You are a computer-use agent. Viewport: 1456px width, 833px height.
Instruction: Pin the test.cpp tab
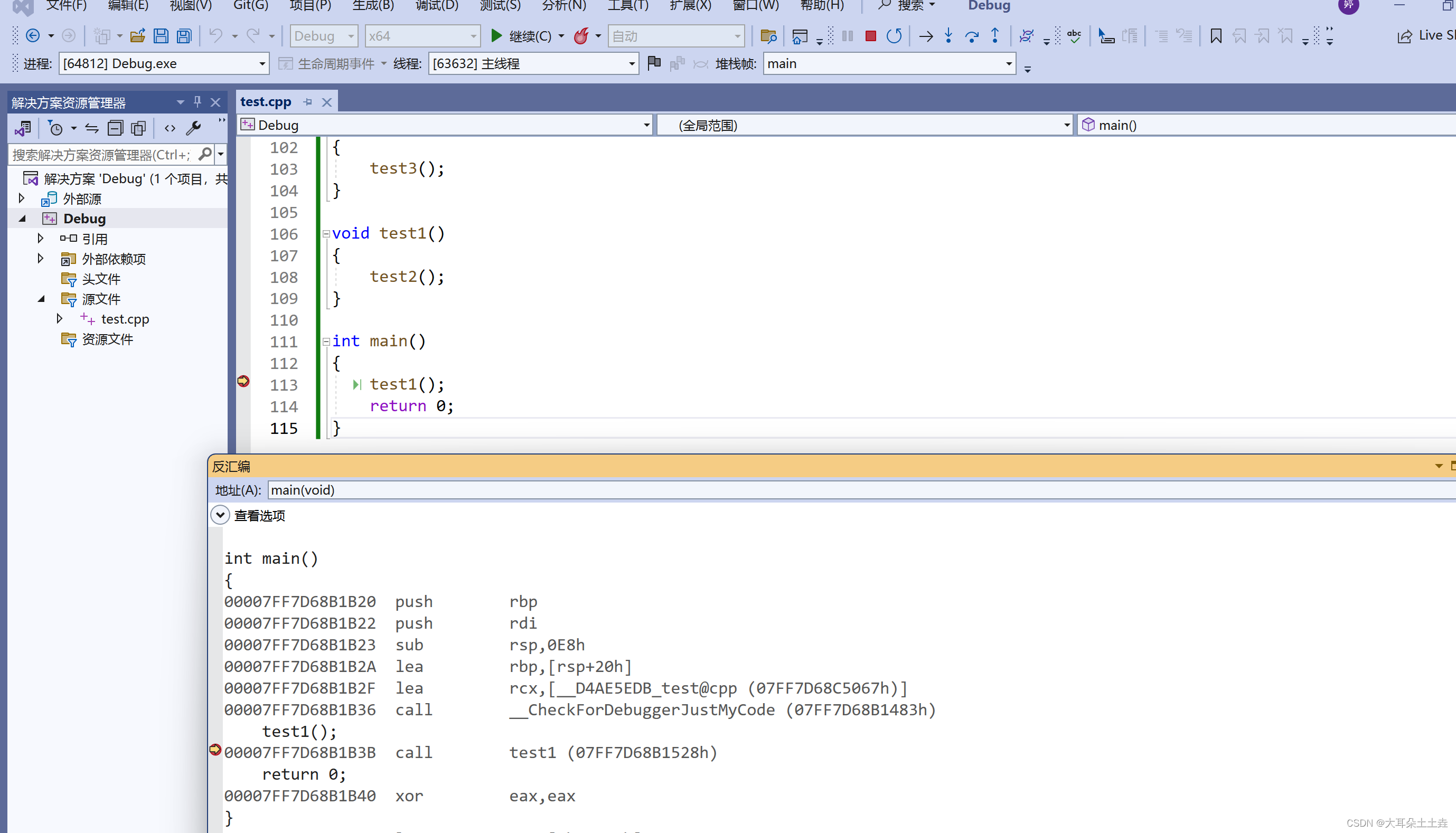308,102
